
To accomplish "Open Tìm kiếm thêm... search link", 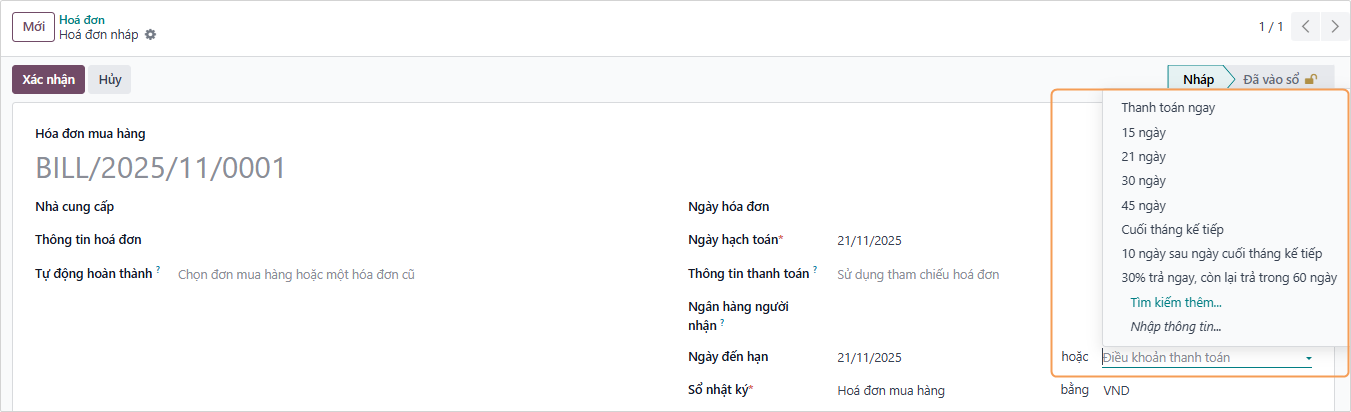I will (1176, 302).
